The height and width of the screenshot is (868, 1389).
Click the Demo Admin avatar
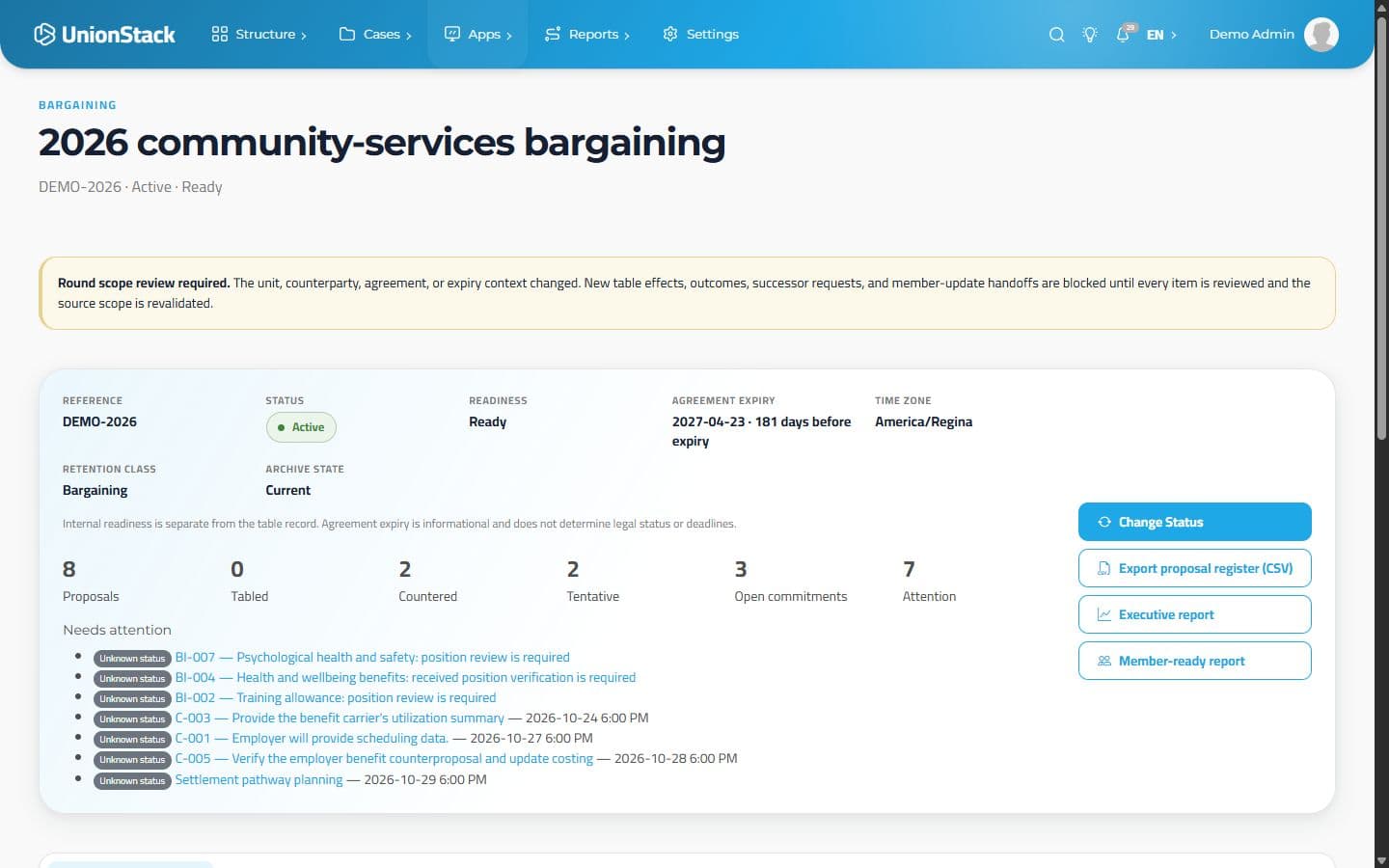pos(1321,35)
